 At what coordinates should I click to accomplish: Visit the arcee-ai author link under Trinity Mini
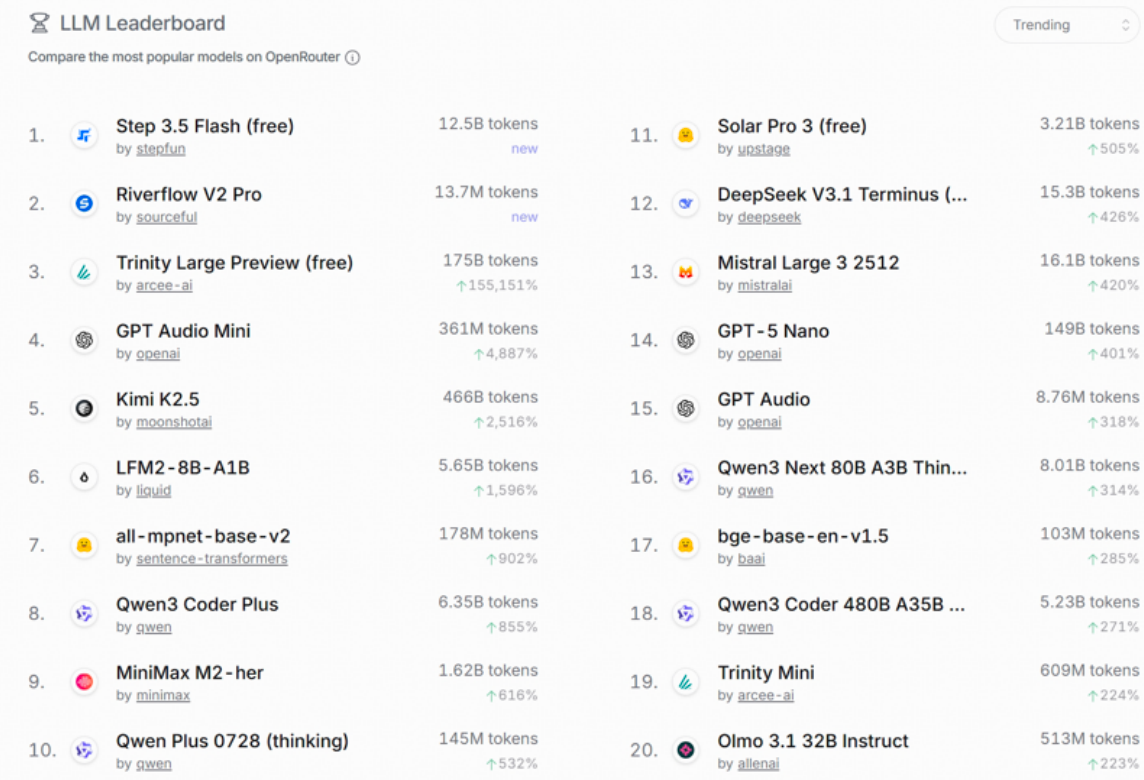(764, 695)
